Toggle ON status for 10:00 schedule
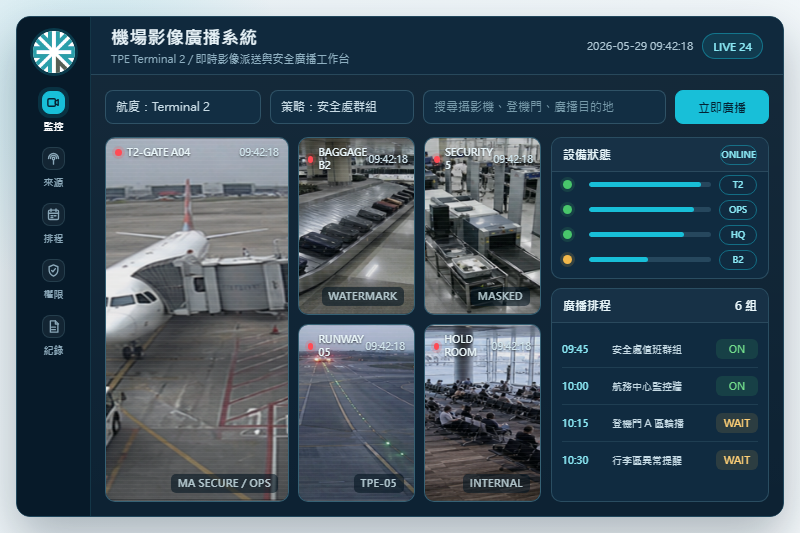This screenshot has width=800, height=533. [x=737, y=386]
